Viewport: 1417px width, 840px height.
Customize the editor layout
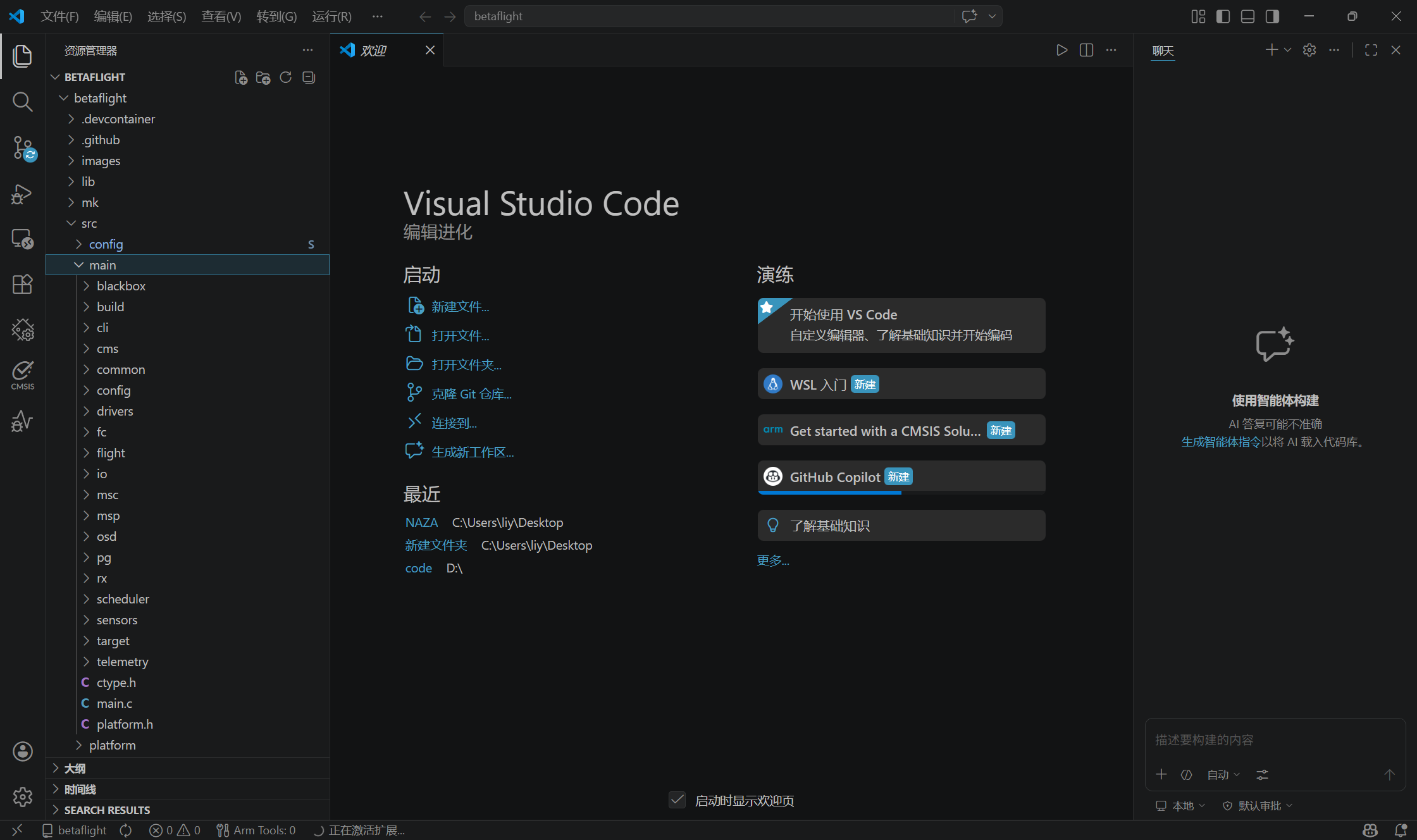pyautogui.click(x=1198, y=16)
